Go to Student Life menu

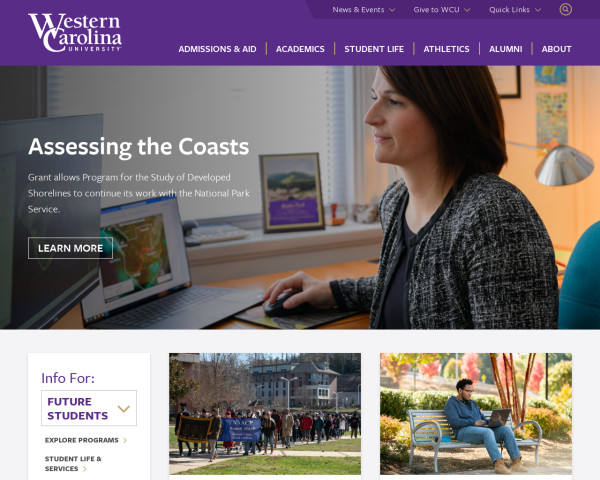(x=374, y=49)
